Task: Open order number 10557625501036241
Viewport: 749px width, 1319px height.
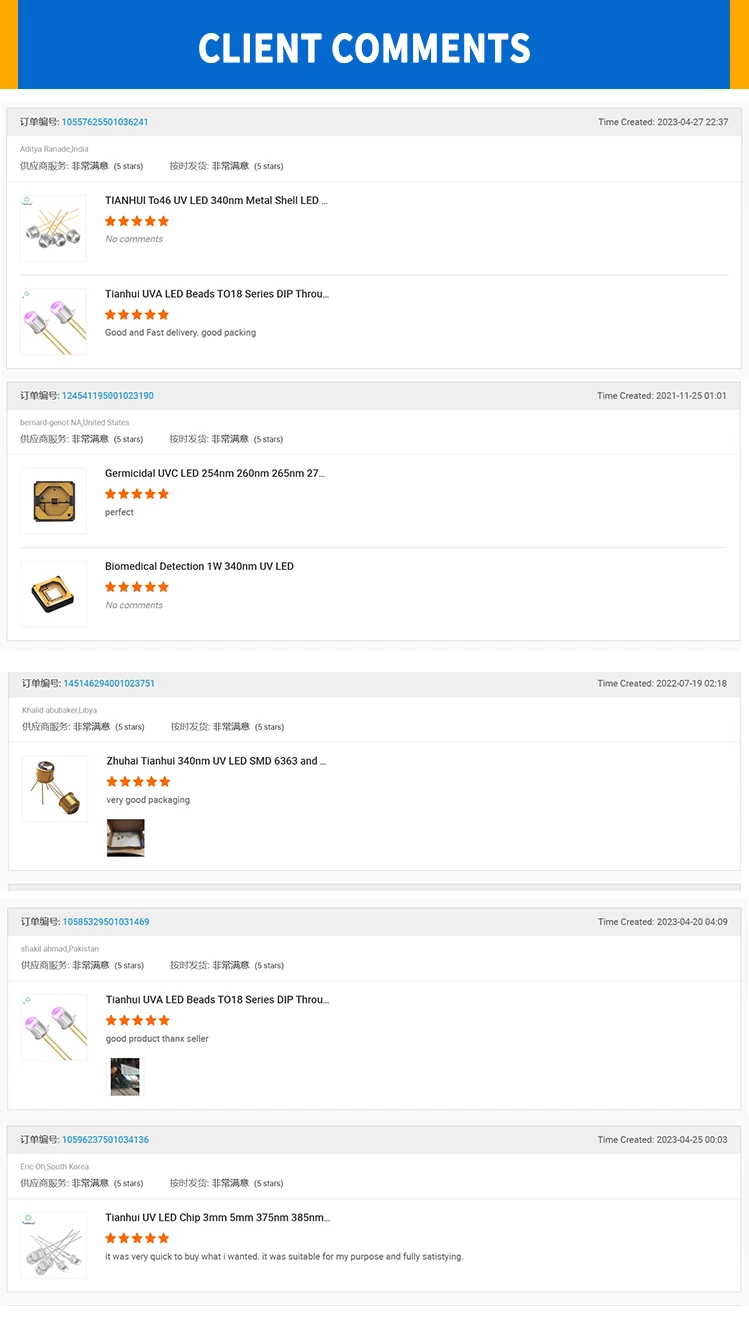Action: coord(105,122)
